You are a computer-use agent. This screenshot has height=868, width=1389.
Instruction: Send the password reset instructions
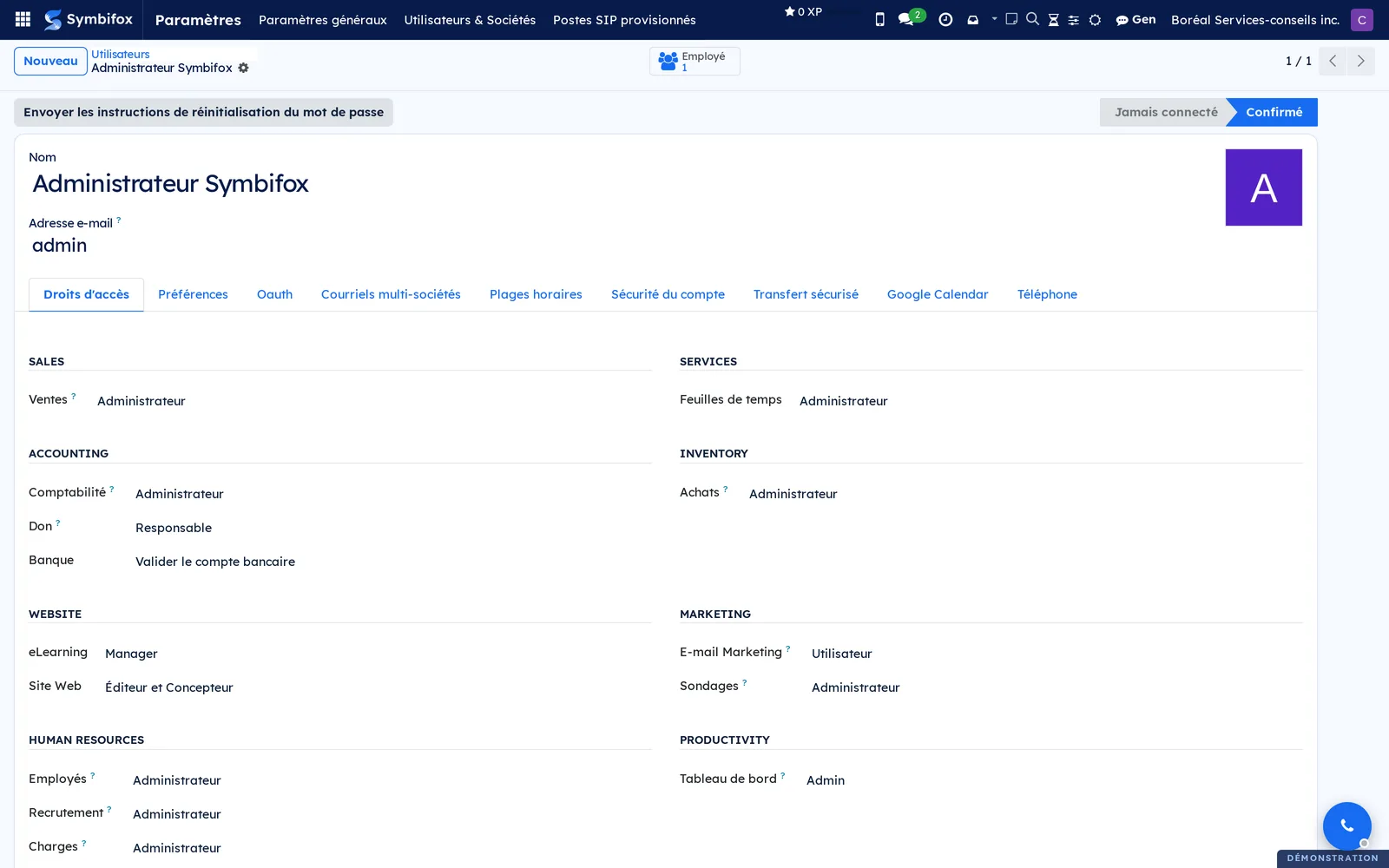(x=203, y=112)
